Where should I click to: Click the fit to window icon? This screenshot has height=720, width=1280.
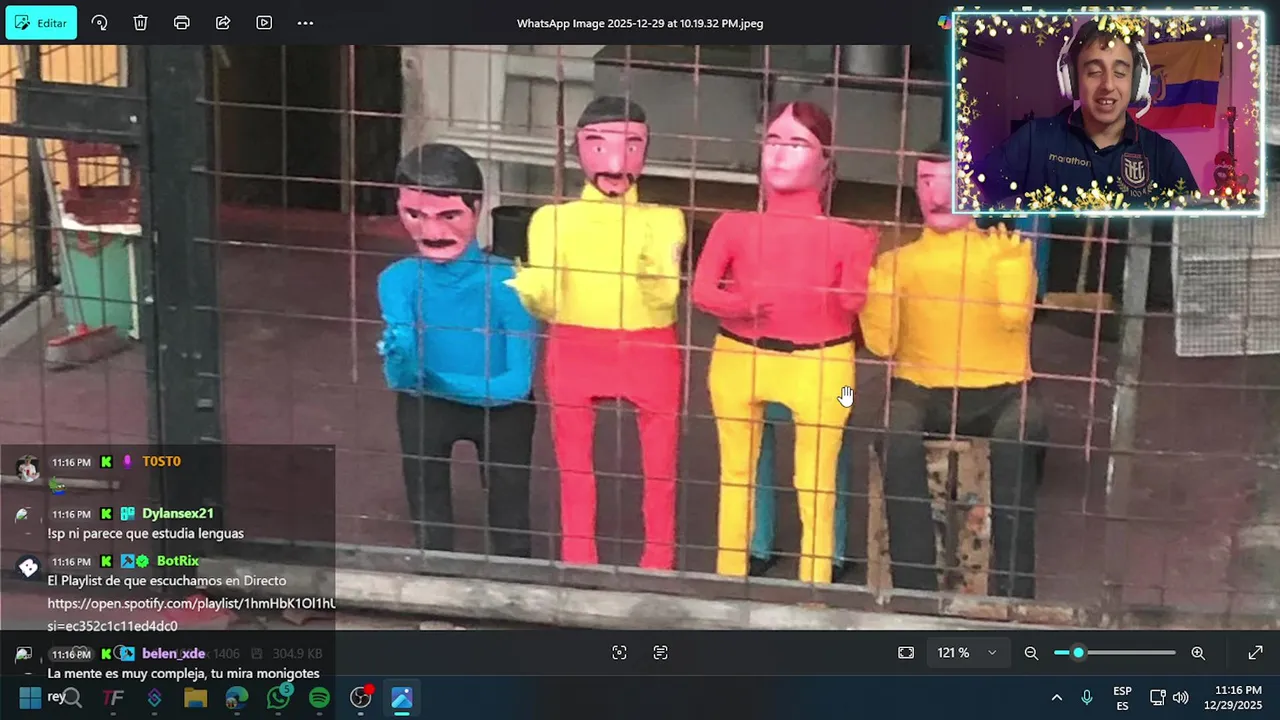(x=906, y=653)
